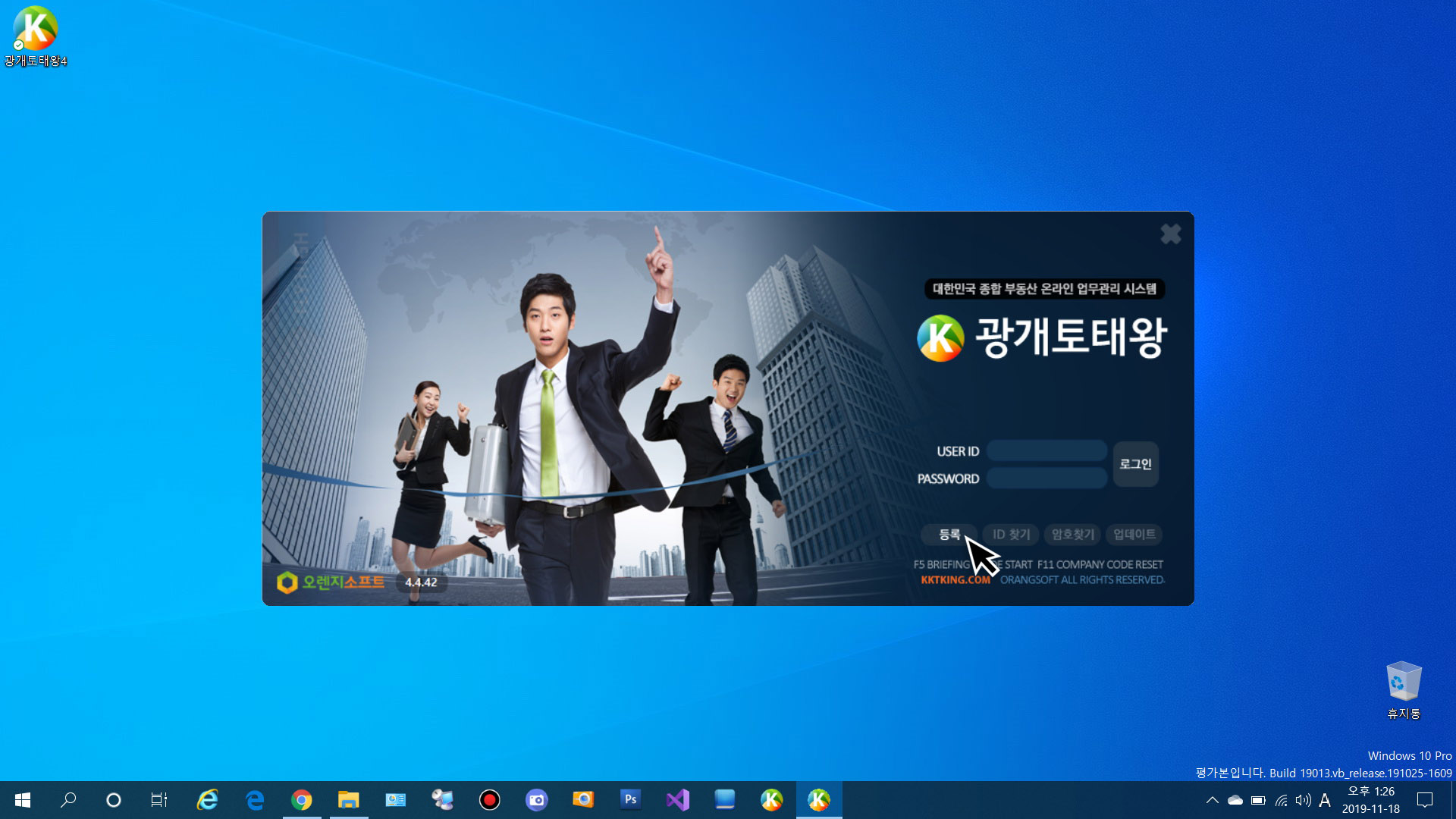
Task: Expand the system tray hidden icons chevron
Action: [x=1212, y=800]
